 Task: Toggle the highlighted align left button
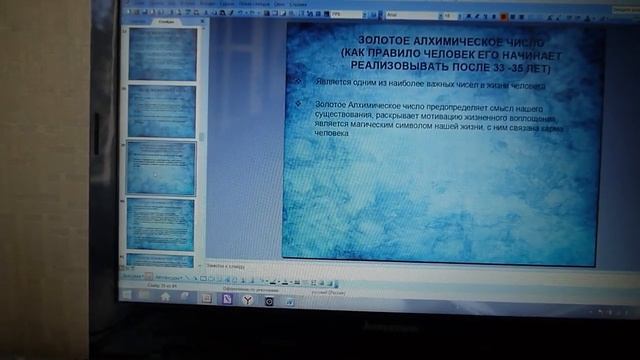pos(504,16)
